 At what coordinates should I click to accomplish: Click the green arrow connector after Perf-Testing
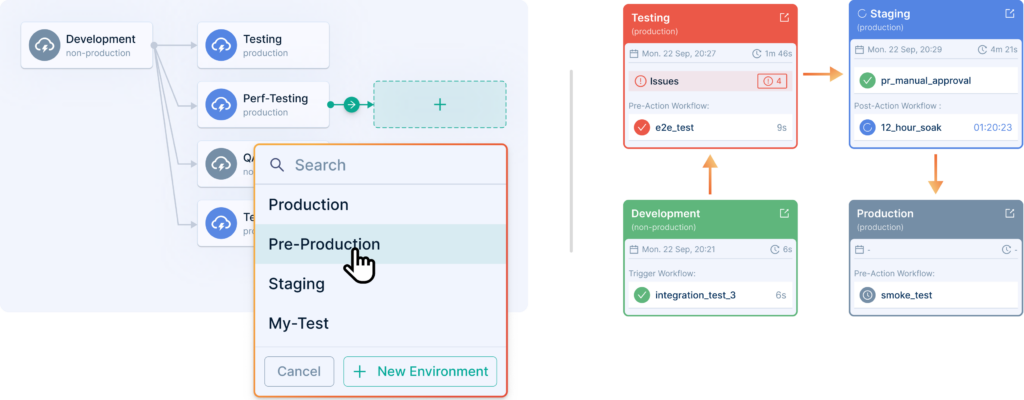tap(351, 104)
